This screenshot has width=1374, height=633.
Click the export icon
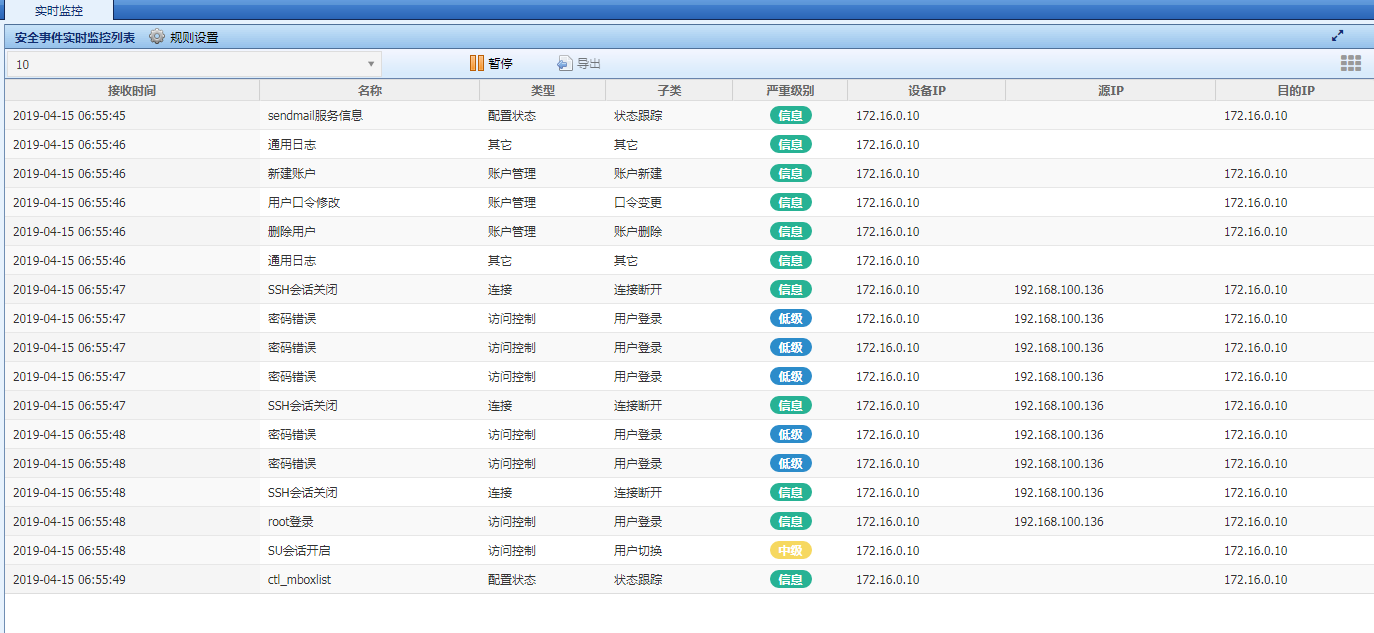point(564,63)
